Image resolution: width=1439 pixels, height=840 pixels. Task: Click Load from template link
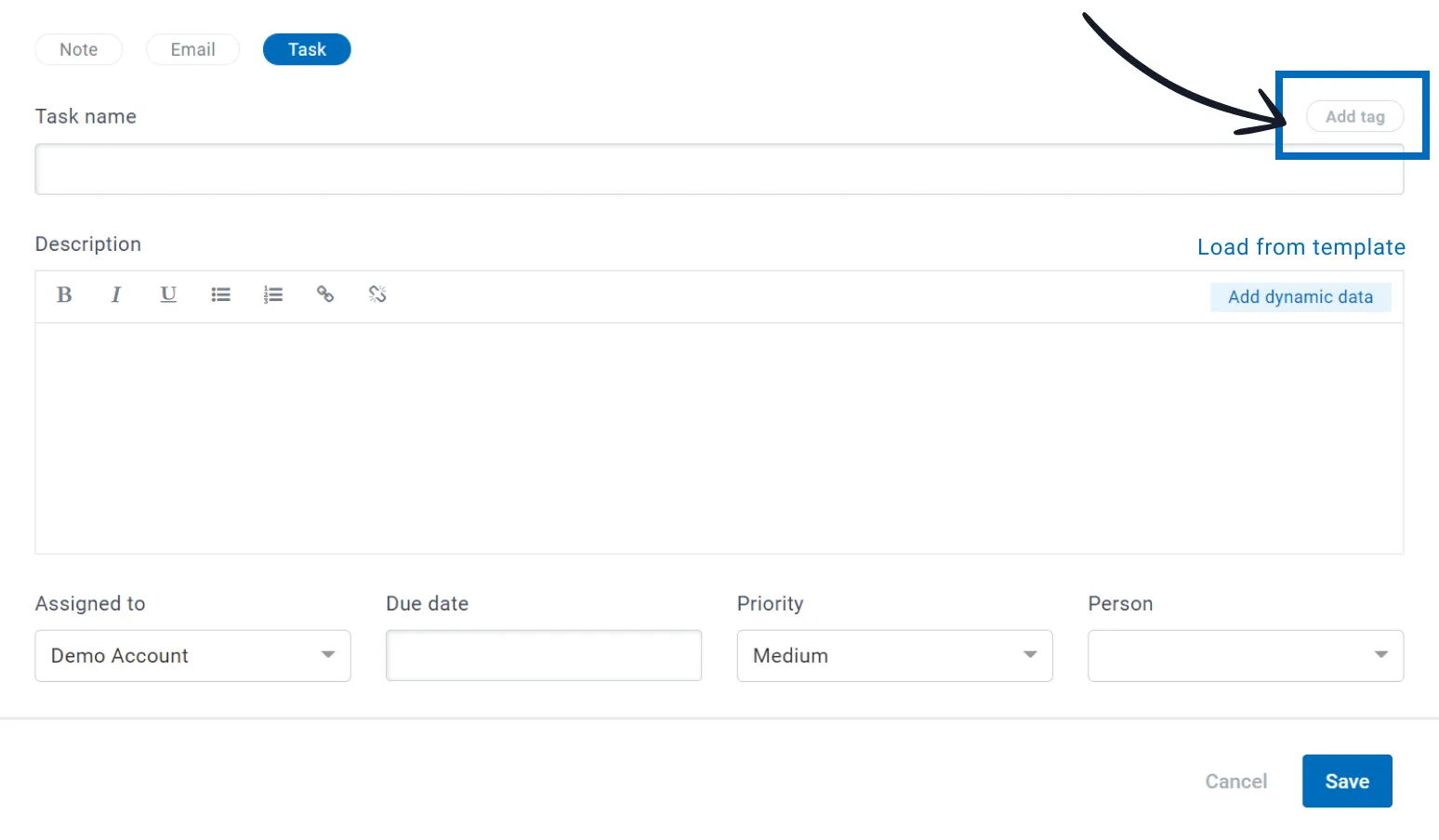pyautogui.click(x=1301, y=247)
